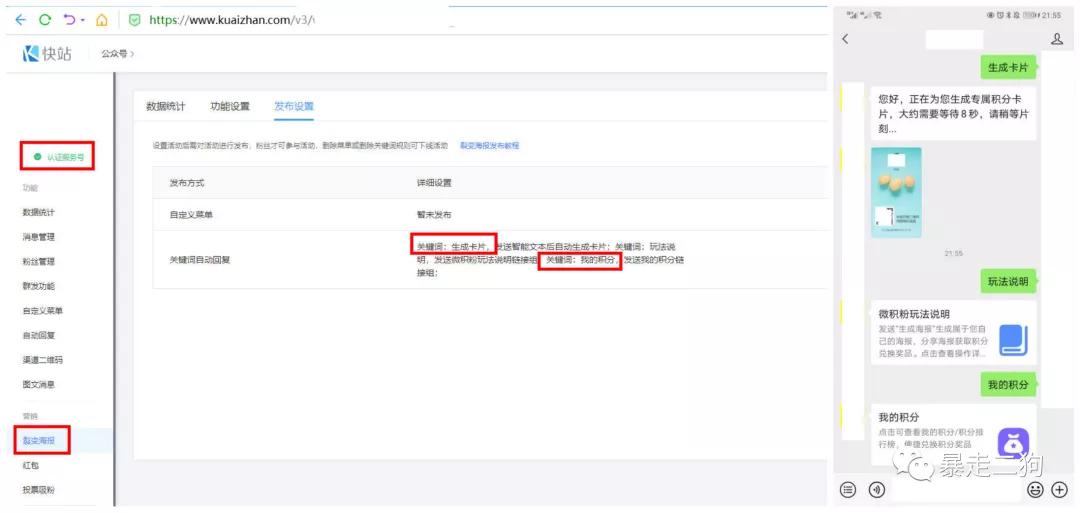This screenshot has height=513, width=1080.
Task: Tap the voice input icon in chat
Action: pos(877,490)
